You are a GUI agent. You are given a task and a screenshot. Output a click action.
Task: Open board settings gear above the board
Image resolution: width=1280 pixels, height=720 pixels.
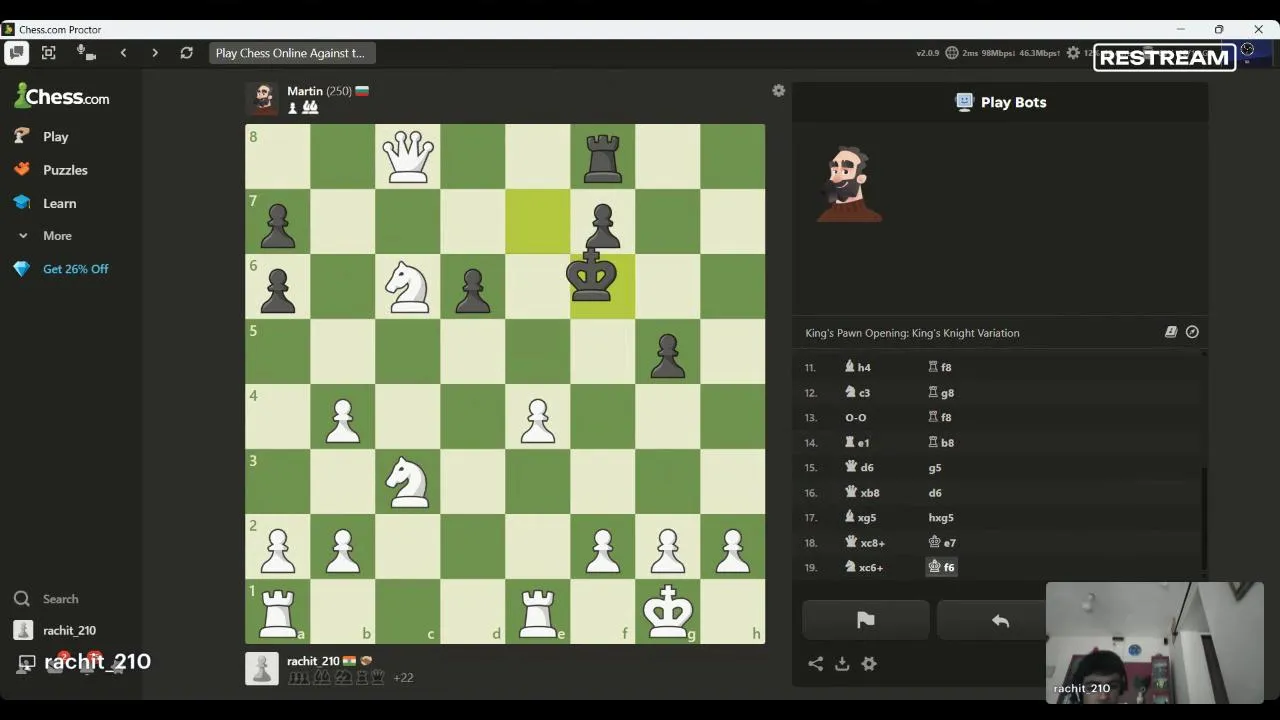click(x=779, y=91)
